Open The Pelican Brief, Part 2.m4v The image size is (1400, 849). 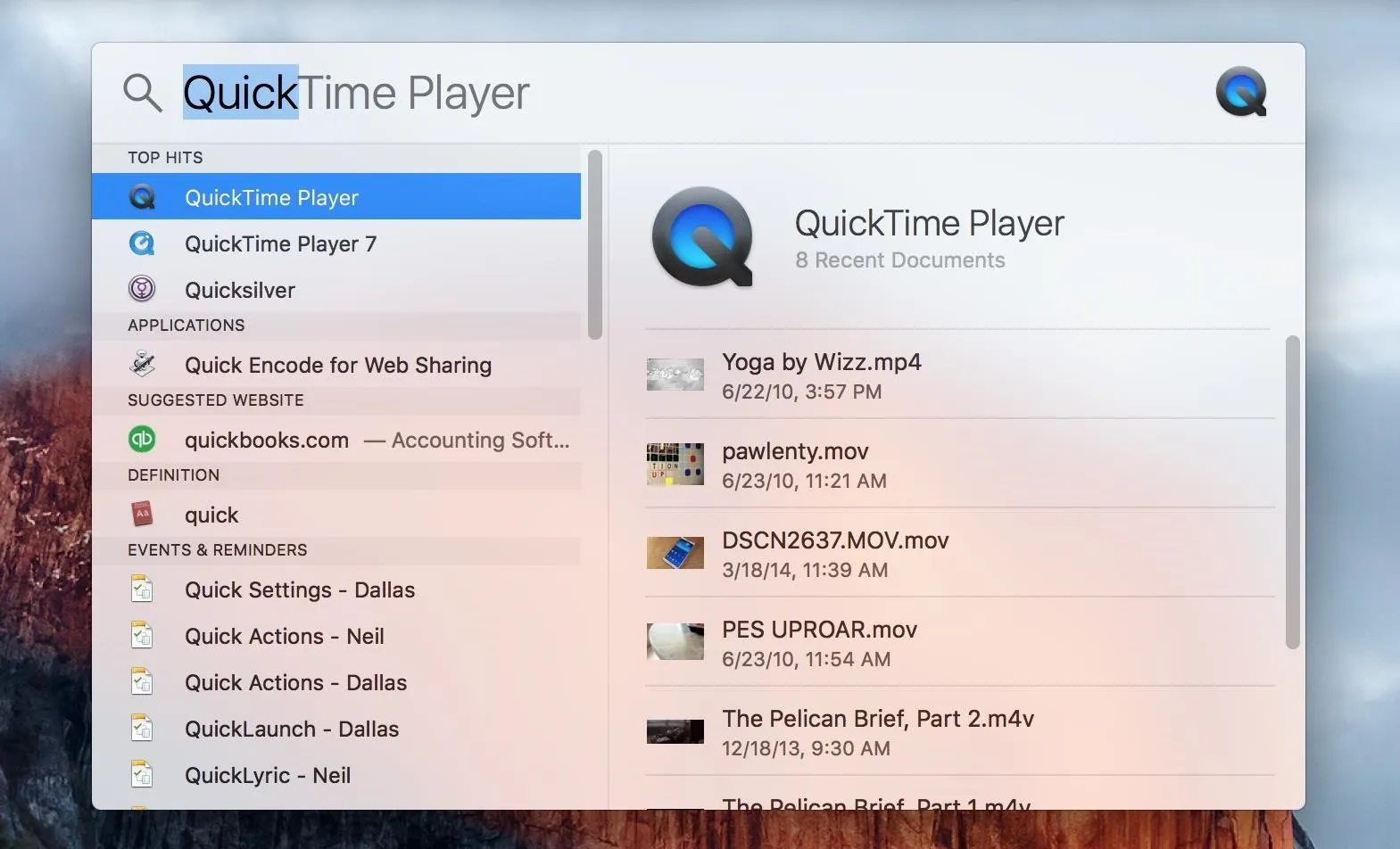959,731
